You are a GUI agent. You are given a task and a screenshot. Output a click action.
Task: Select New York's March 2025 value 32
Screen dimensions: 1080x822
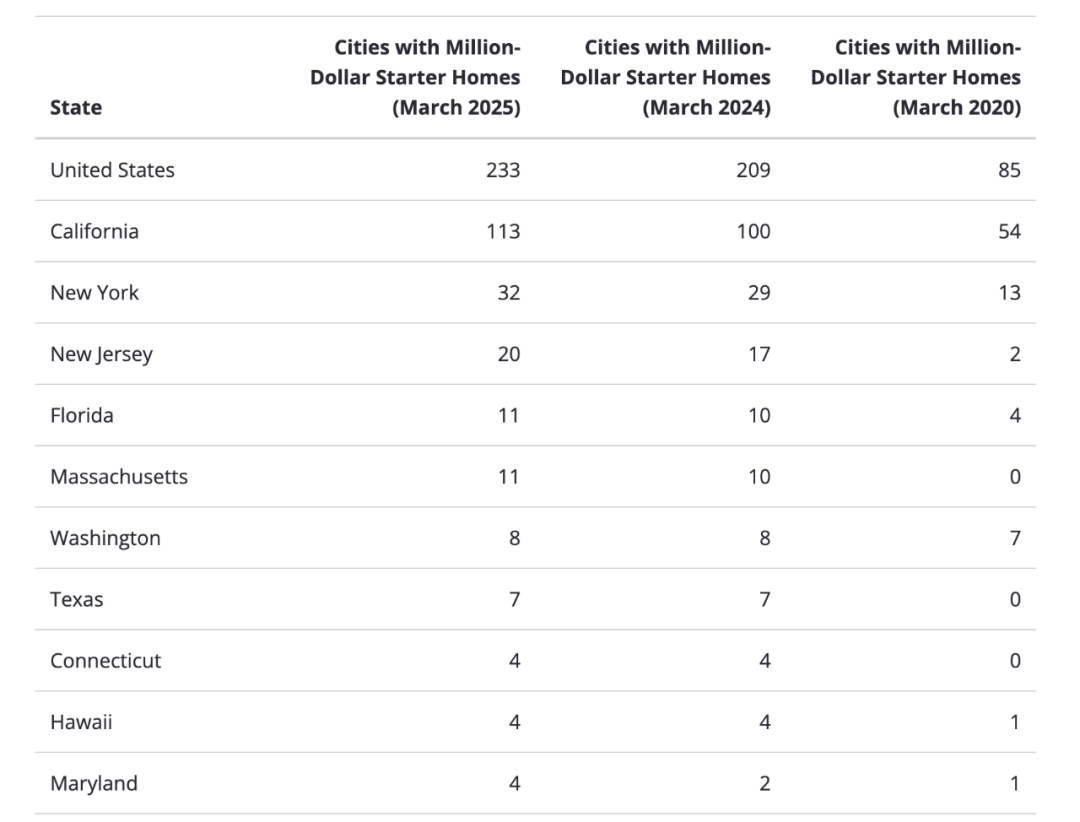(508, 292)
